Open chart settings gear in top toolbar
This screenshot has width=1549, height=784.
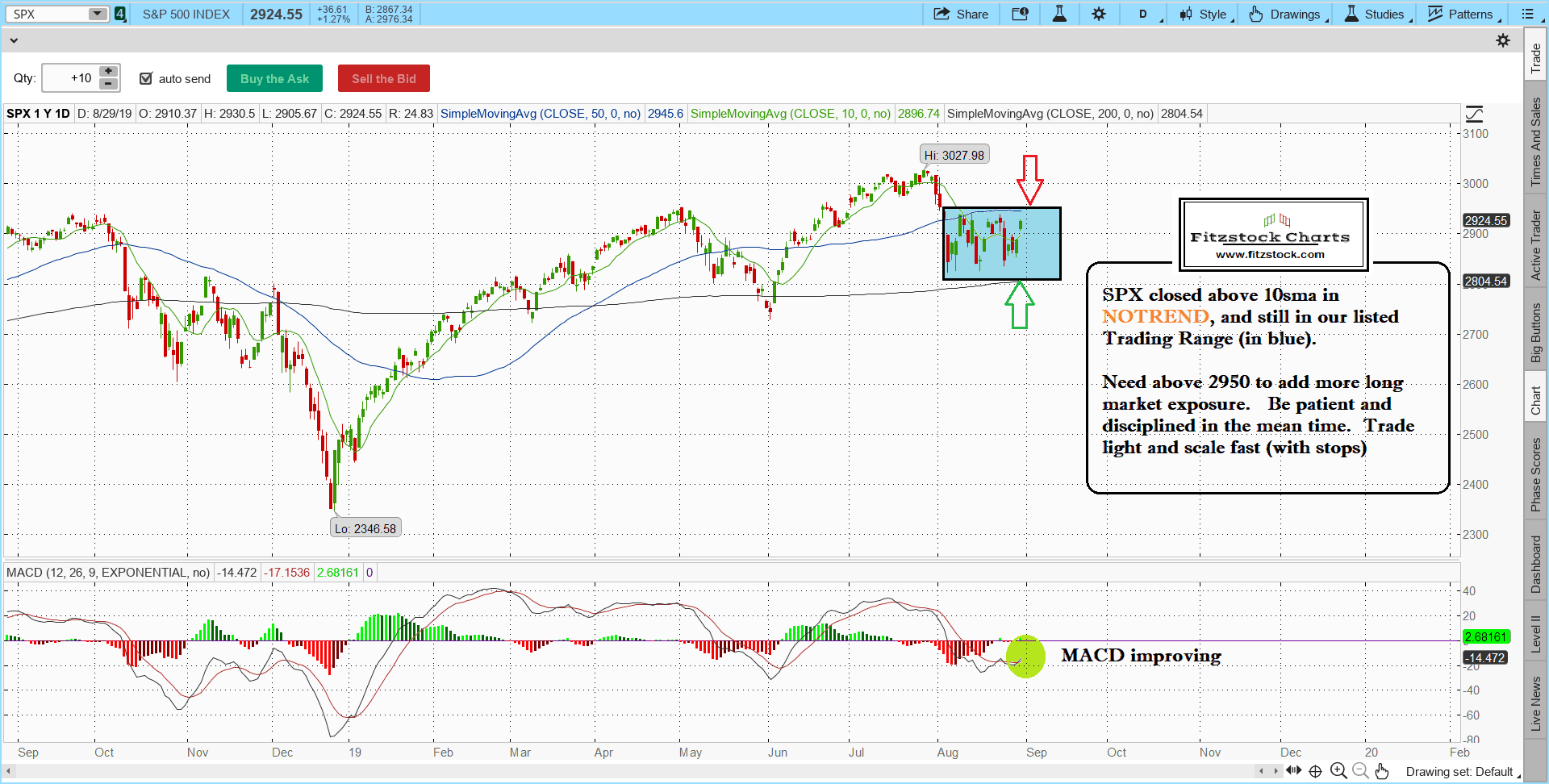1099,14
